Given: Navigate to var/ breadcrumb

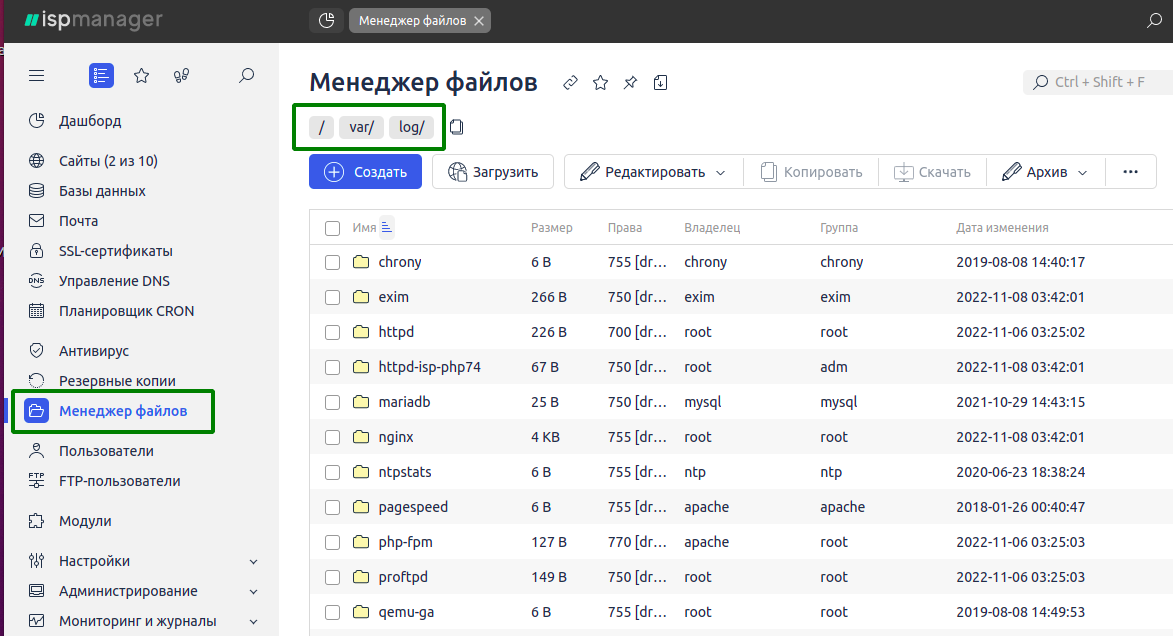Looking at the screenshot, I should point(361,127).
